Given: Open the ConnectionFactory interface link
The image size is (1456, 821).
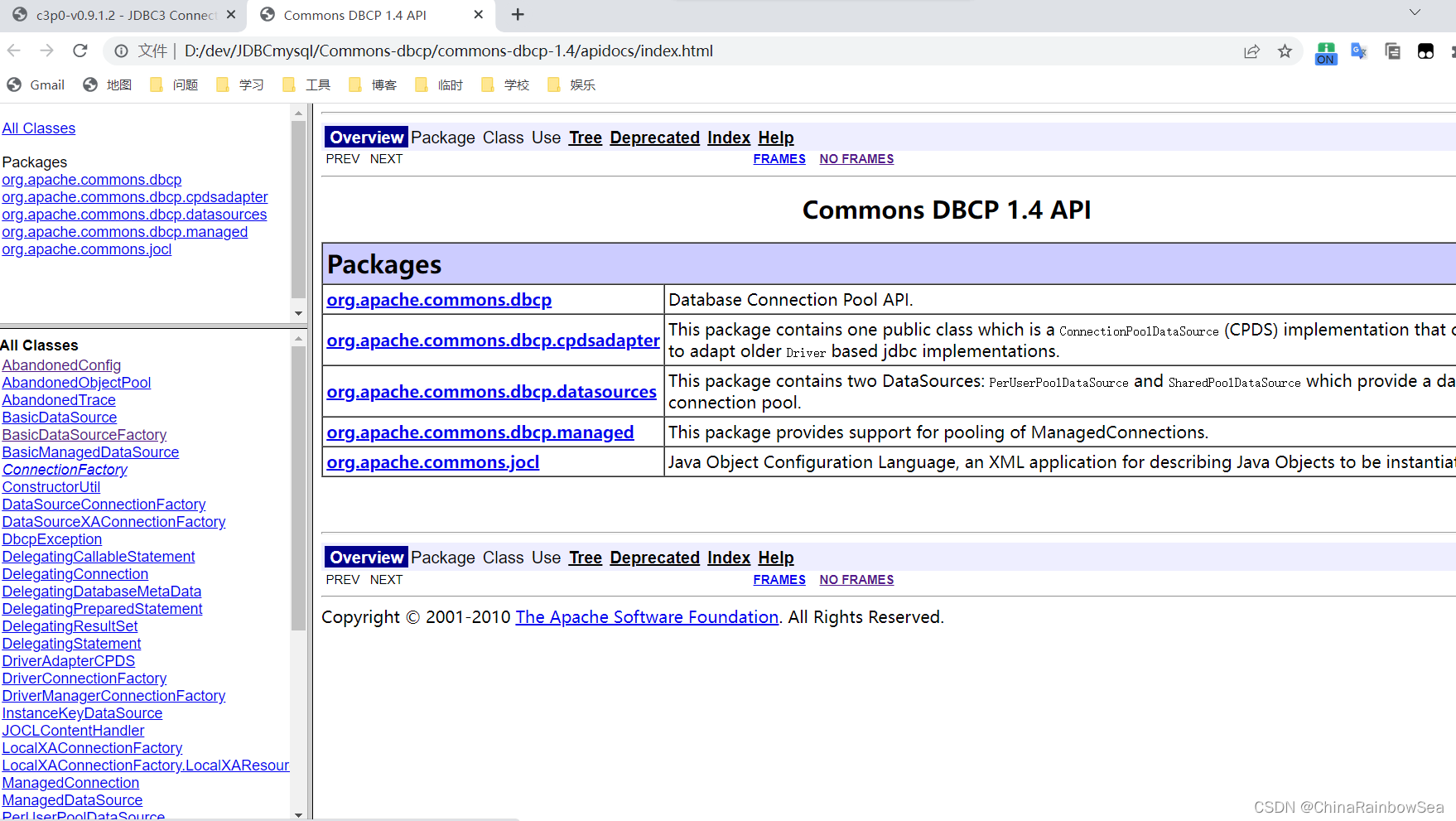Looking at the screenshot, I should point(65,470).
